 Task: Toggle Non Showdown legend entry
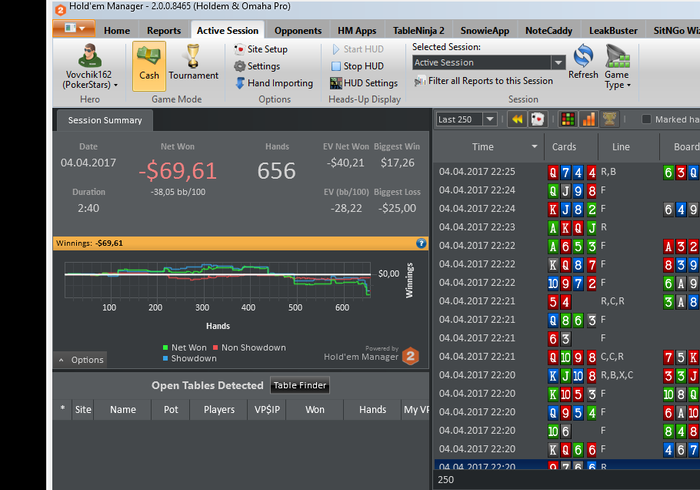pyautogui.click(x=250, y=348)
